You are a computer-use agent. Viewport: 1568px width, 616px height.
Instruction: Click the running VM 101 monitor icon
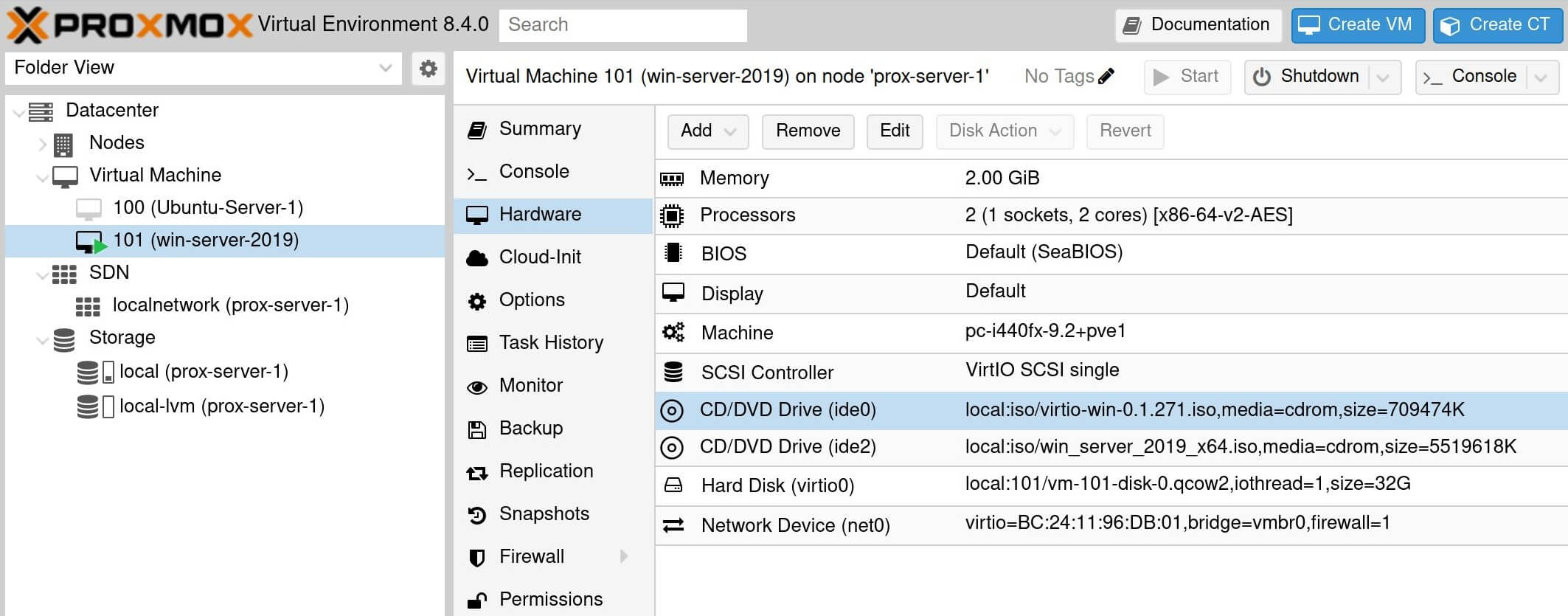point(91,242)
